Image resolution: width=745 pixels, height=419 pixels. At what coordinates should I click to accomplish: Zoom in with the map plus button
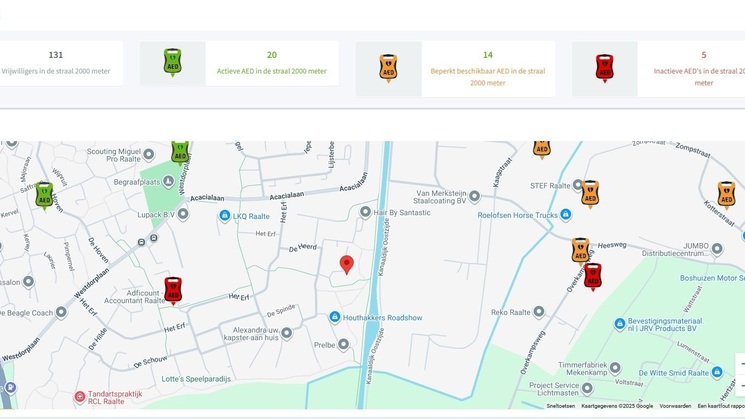(x=740, y=364)
